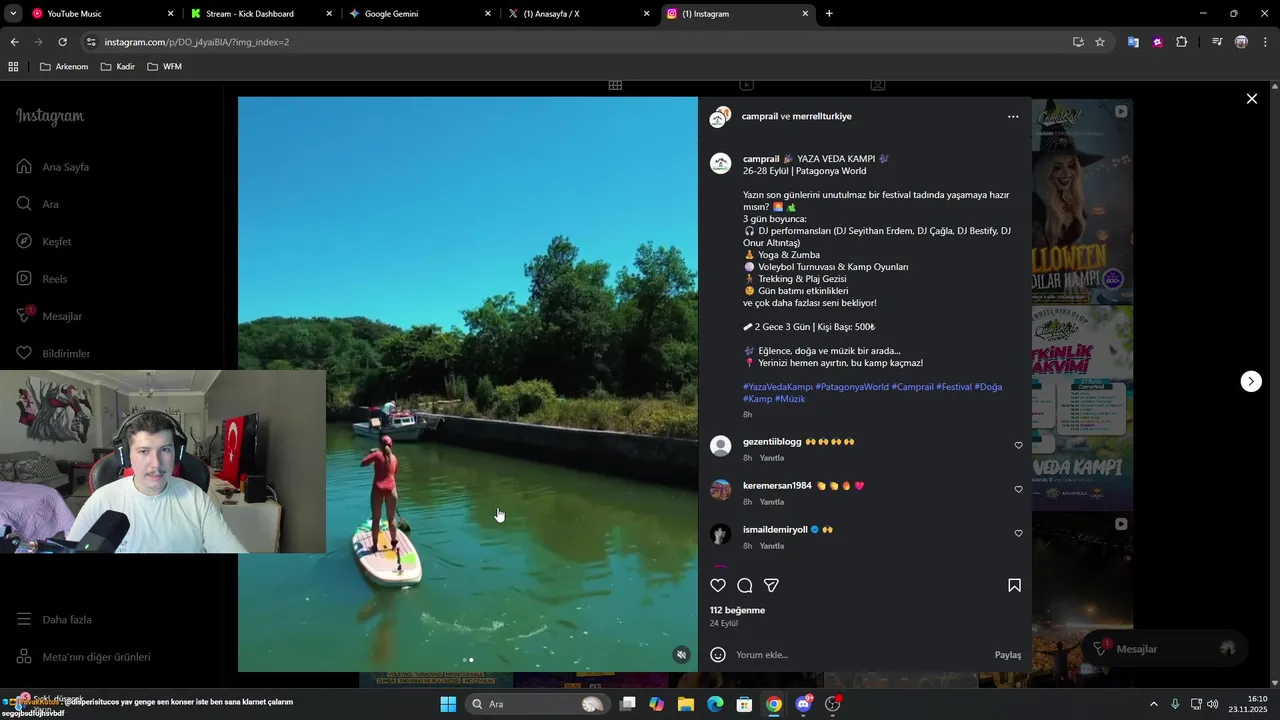Open post options three-dot menu

pos(1013,117)
